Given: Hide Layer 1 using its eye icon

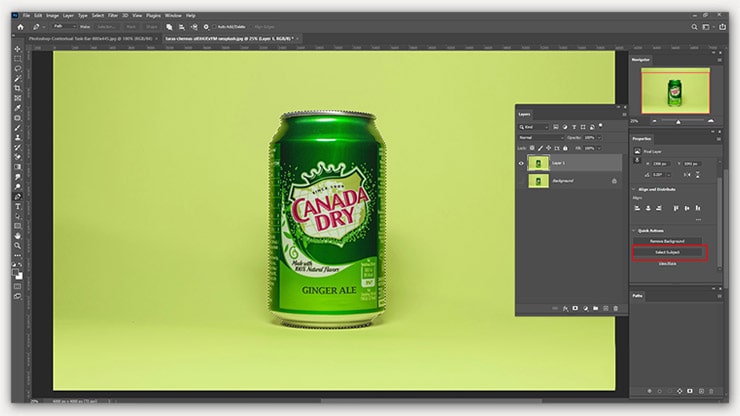Looking at the screenshot, I should (523, 162).
